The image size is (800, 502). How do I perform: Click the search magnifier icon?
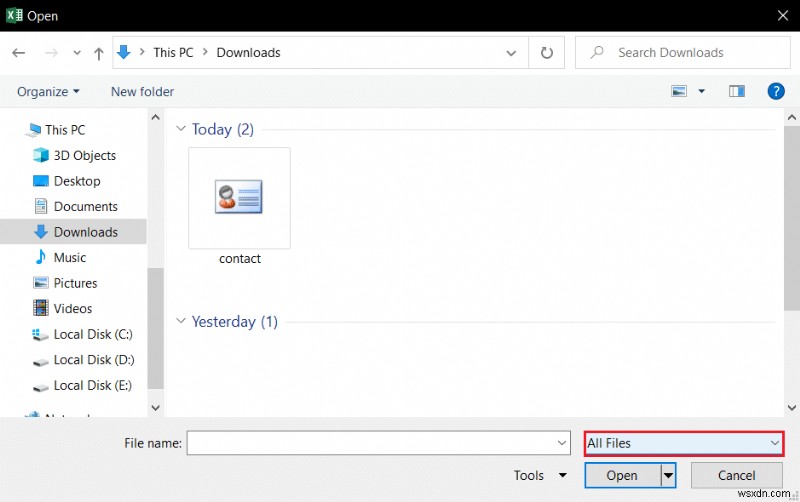pyautogui.click(x=597, y=52)
